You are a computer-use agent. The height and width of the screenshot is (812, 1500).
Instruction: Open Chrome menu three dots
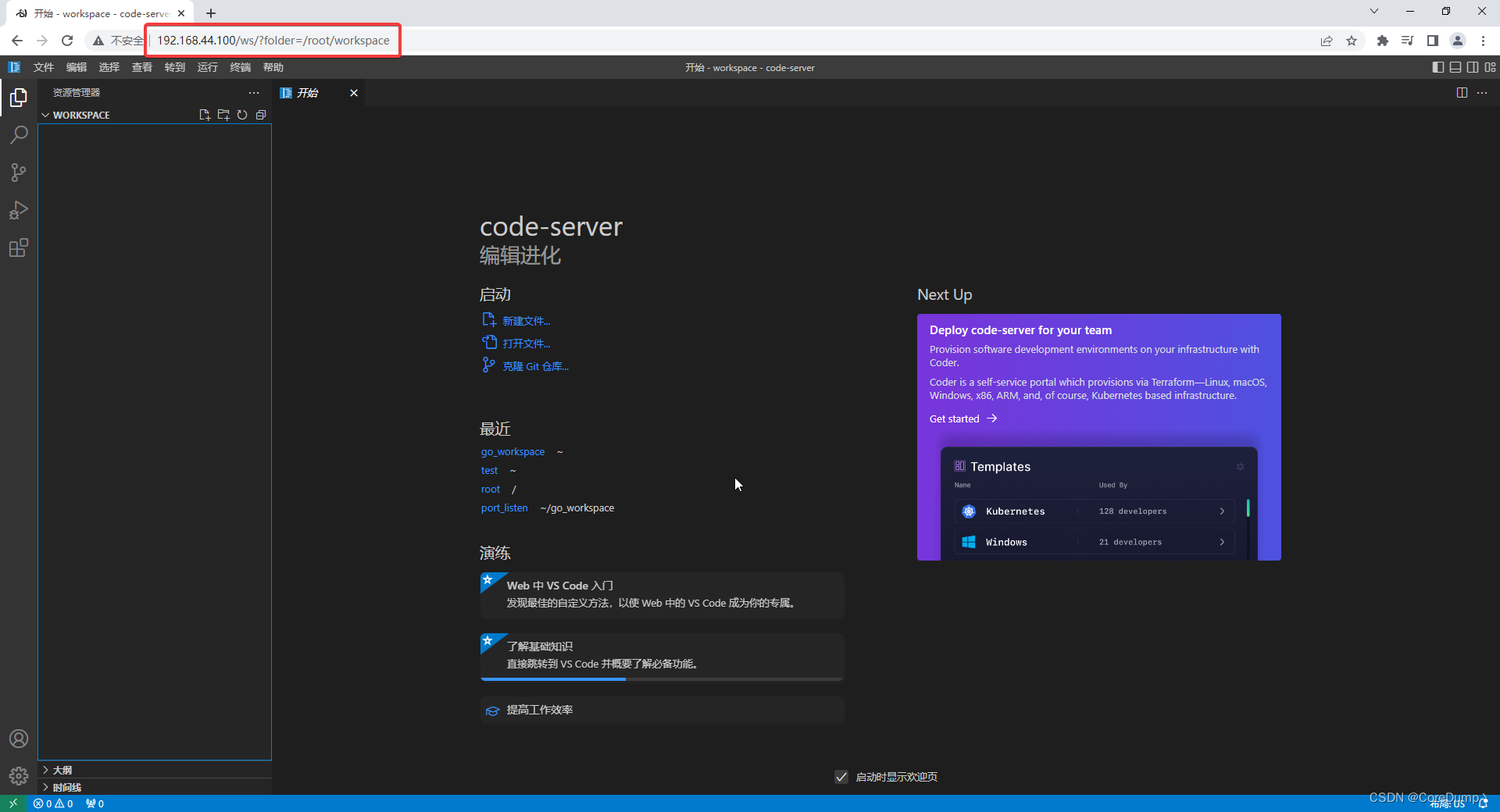click(1483, 41)
